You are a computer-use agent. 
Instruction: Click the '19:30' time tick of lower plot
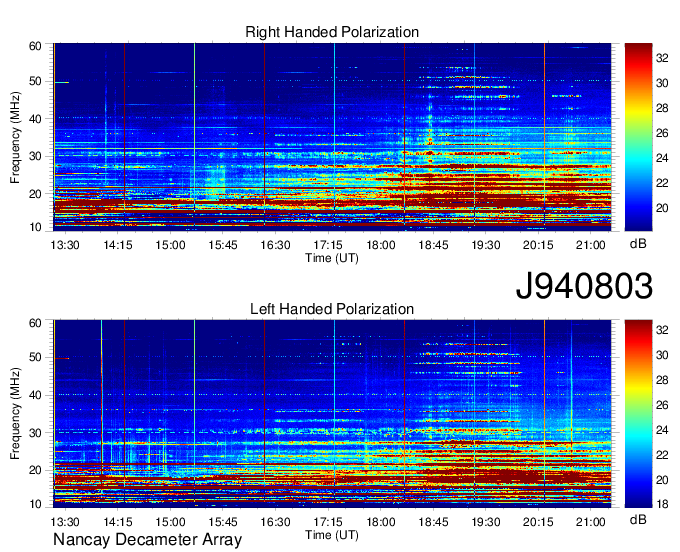[486, 522]
